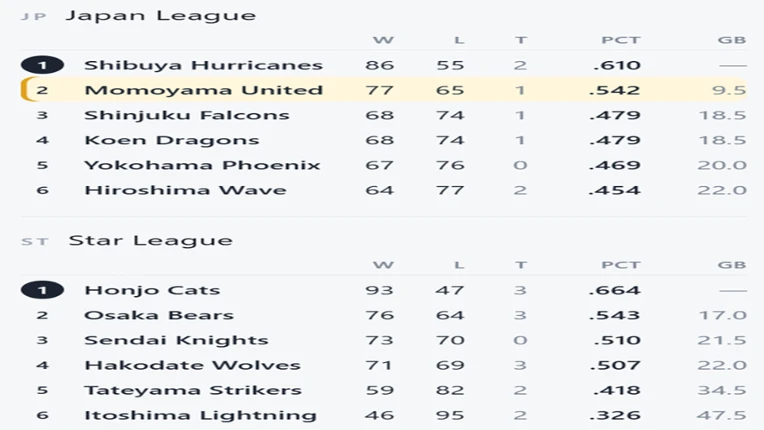
Task: Click the Star League L column header
Action: [459, 265]
